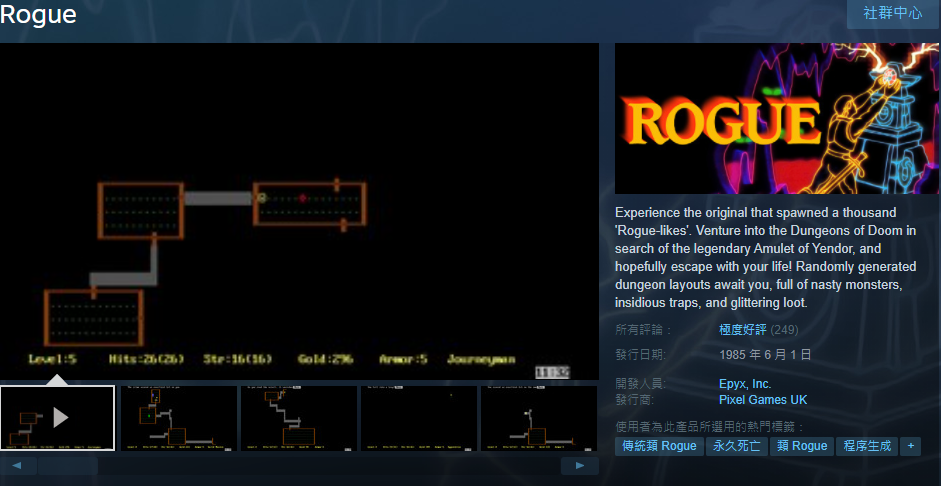Click the ROGUE header capsule image
941x486 pixels.
coord(778,118)
